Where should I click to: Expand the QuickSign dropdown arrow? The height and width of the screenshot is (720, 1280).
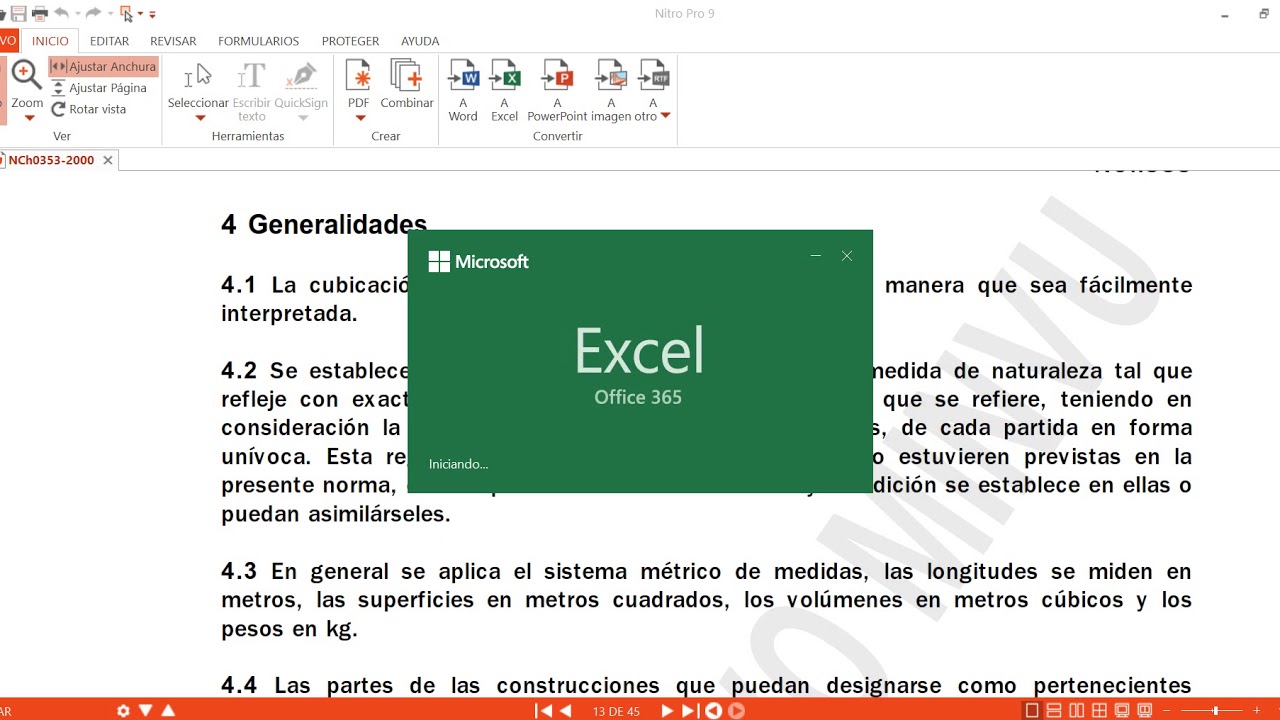303,118
